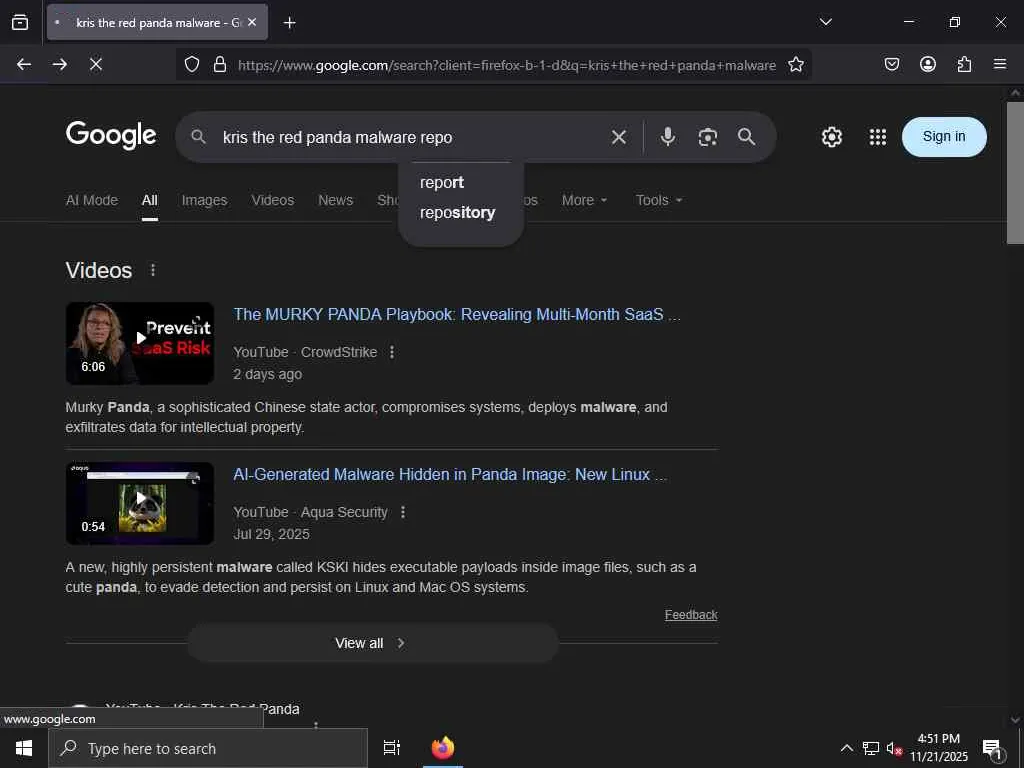
Task: Open Firefox application hamburger menu
Action: coord(1000,64)
